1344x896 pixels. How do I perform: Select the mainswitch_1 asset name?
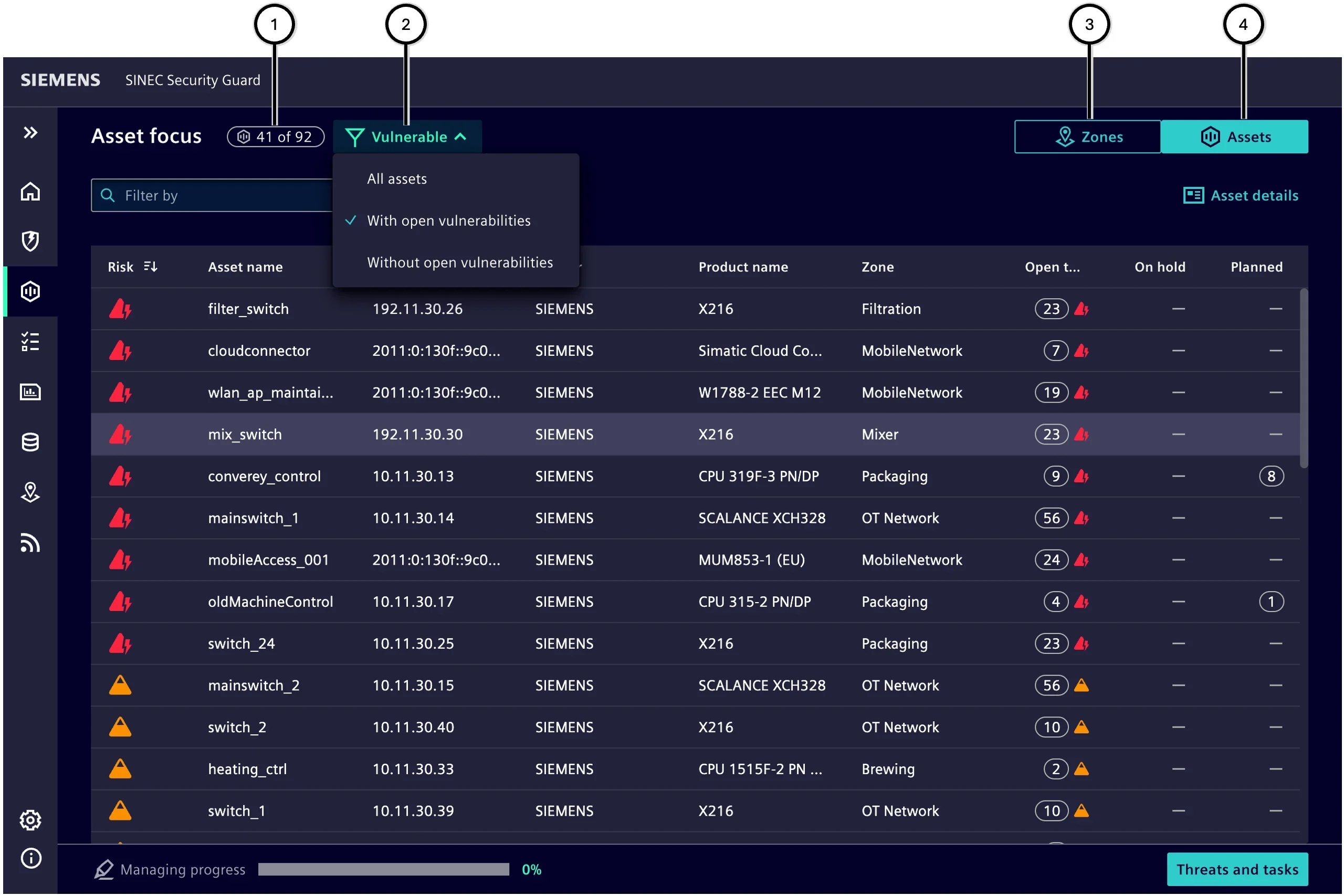coord(253,518)
